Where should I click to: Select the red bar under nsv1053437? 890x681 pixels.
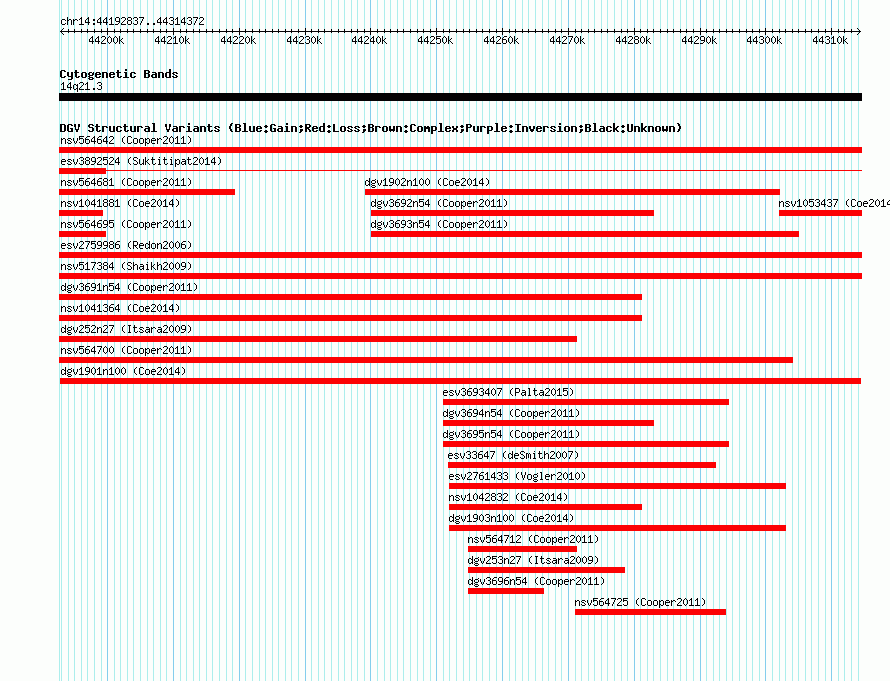[x=820, y=213]
